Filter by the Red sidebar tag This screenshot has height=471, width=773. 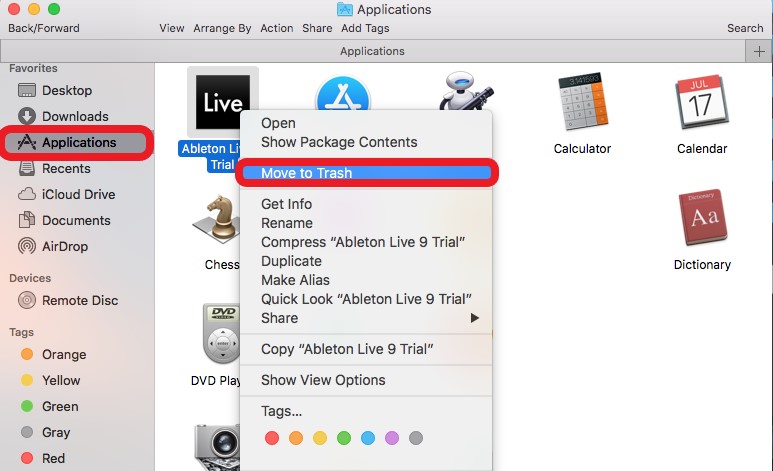[x=42, y=458]
